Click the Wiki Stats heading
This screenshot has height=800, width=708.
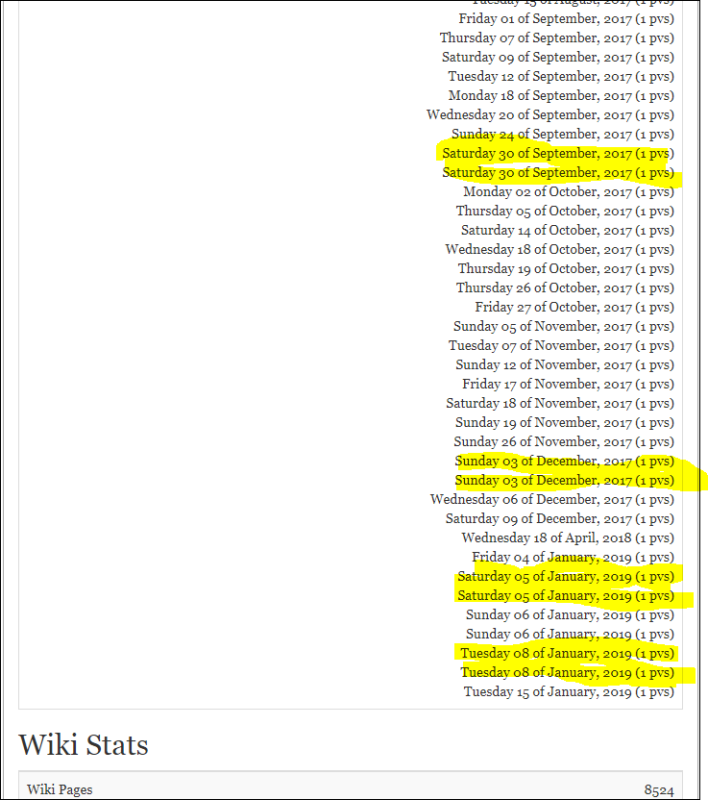(x=84, y=745)
